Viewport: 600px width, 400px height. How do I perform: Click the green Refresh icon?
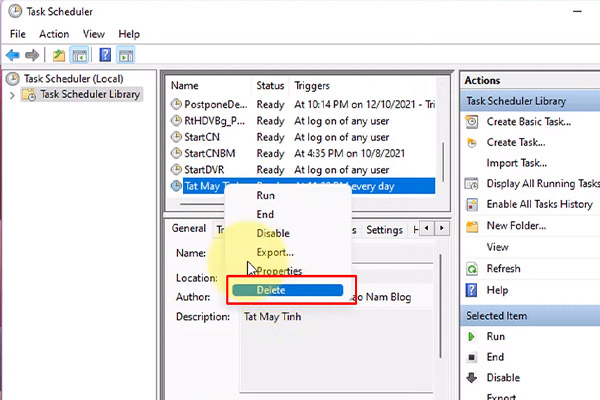(472, 269)
